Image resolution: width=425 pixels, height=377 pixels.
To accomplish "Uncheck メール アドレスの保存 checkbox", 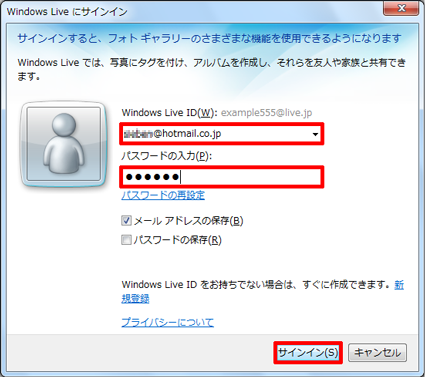I will [x=126, y=221].
